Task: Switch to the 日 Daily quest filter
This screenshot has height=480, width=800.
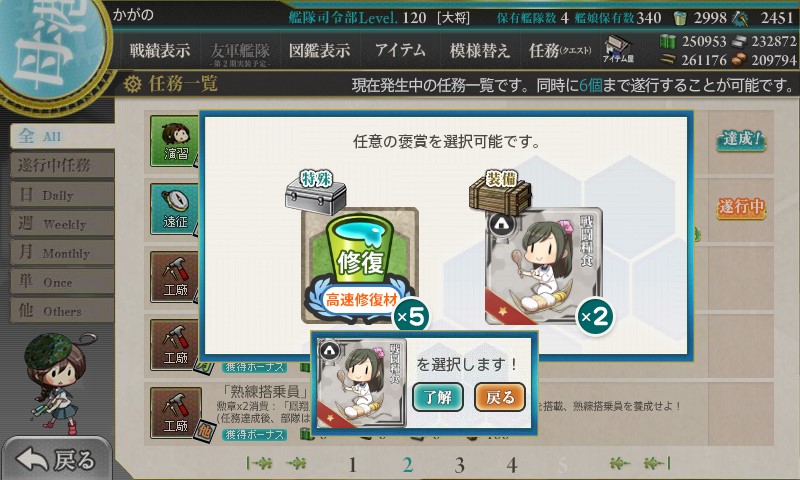Action: pos(62,195)
